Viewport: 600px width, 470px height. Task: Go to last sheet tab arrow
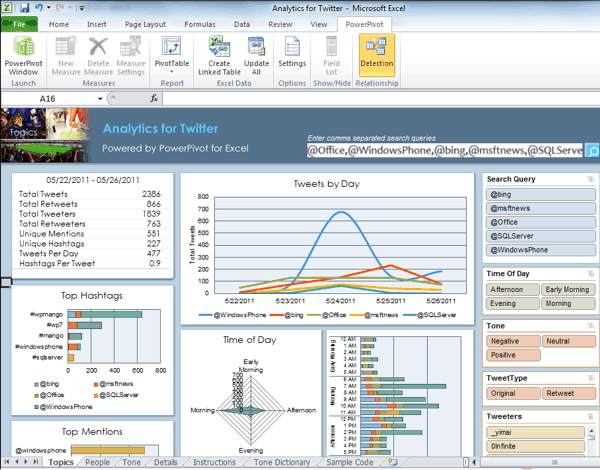[x=36, y=462]
